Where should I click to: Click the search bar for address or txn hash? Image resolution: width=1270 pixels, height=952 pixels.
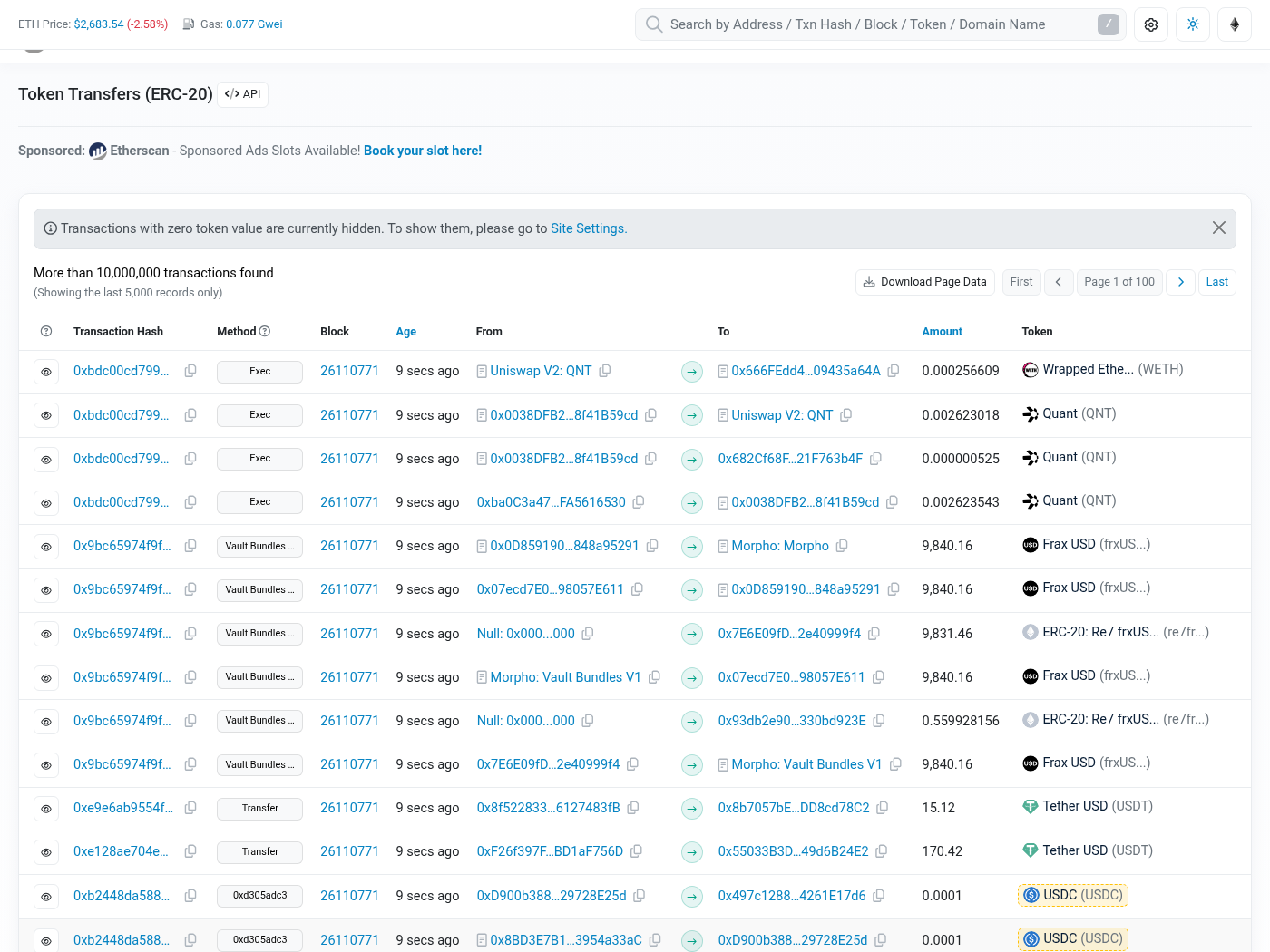point(880,24)
